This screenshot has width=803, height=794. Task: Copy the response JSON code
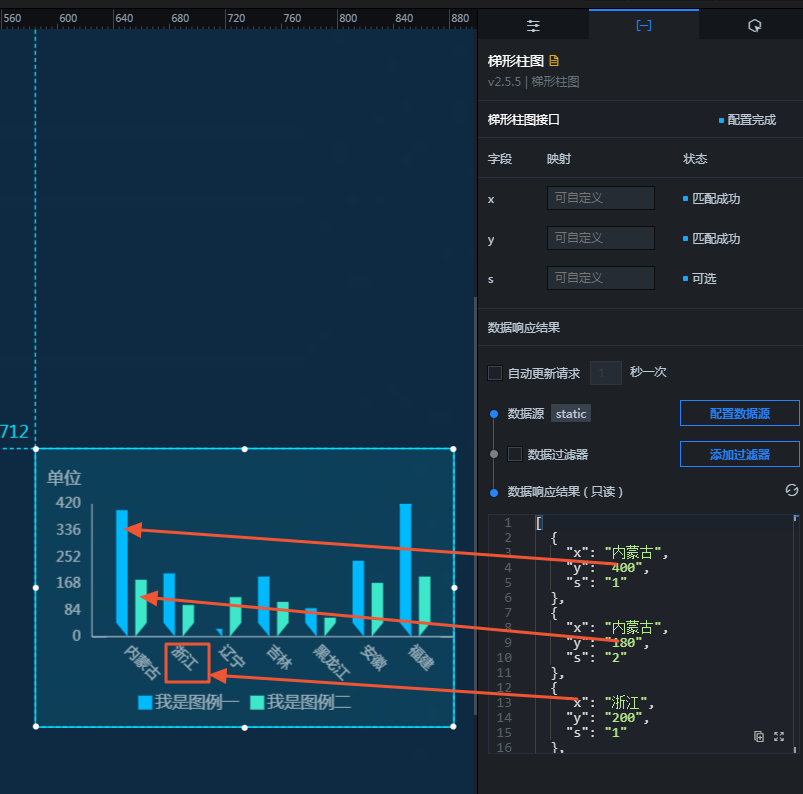coord(759,737)
